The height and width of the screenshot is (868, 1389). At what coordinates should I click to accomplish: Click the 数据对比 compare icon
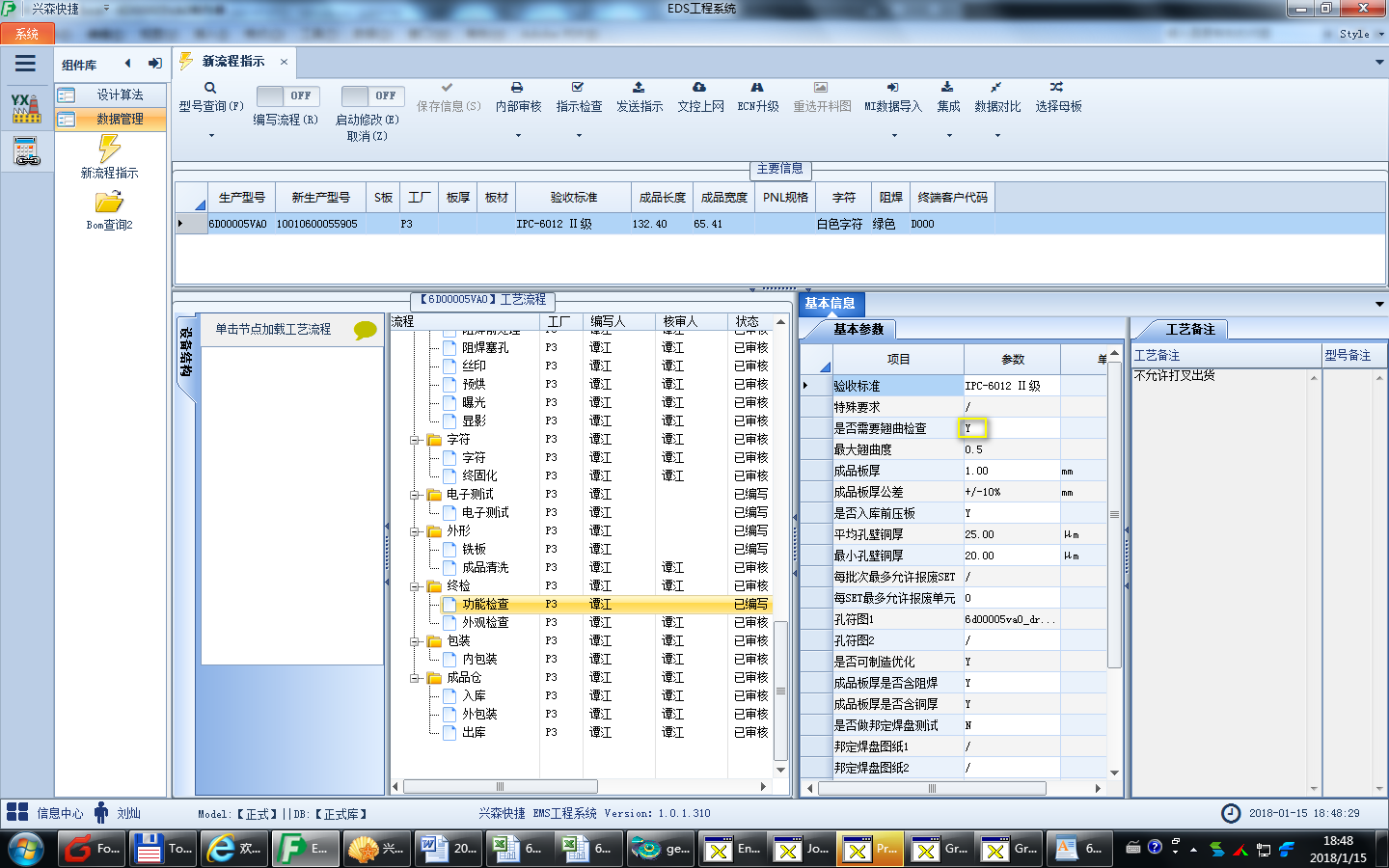(996, 88)
